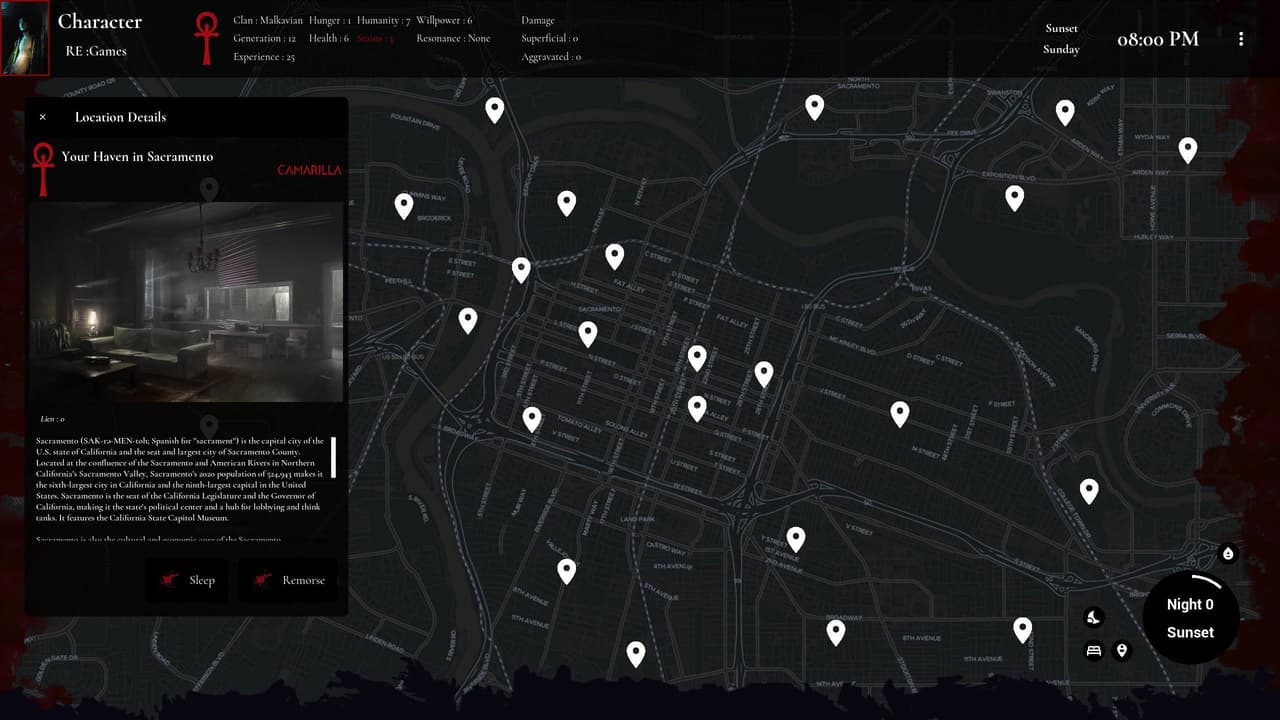Click the Remorse button
Image resolution: width=1280 pixels, height=720 pixels.
point(288,580)
